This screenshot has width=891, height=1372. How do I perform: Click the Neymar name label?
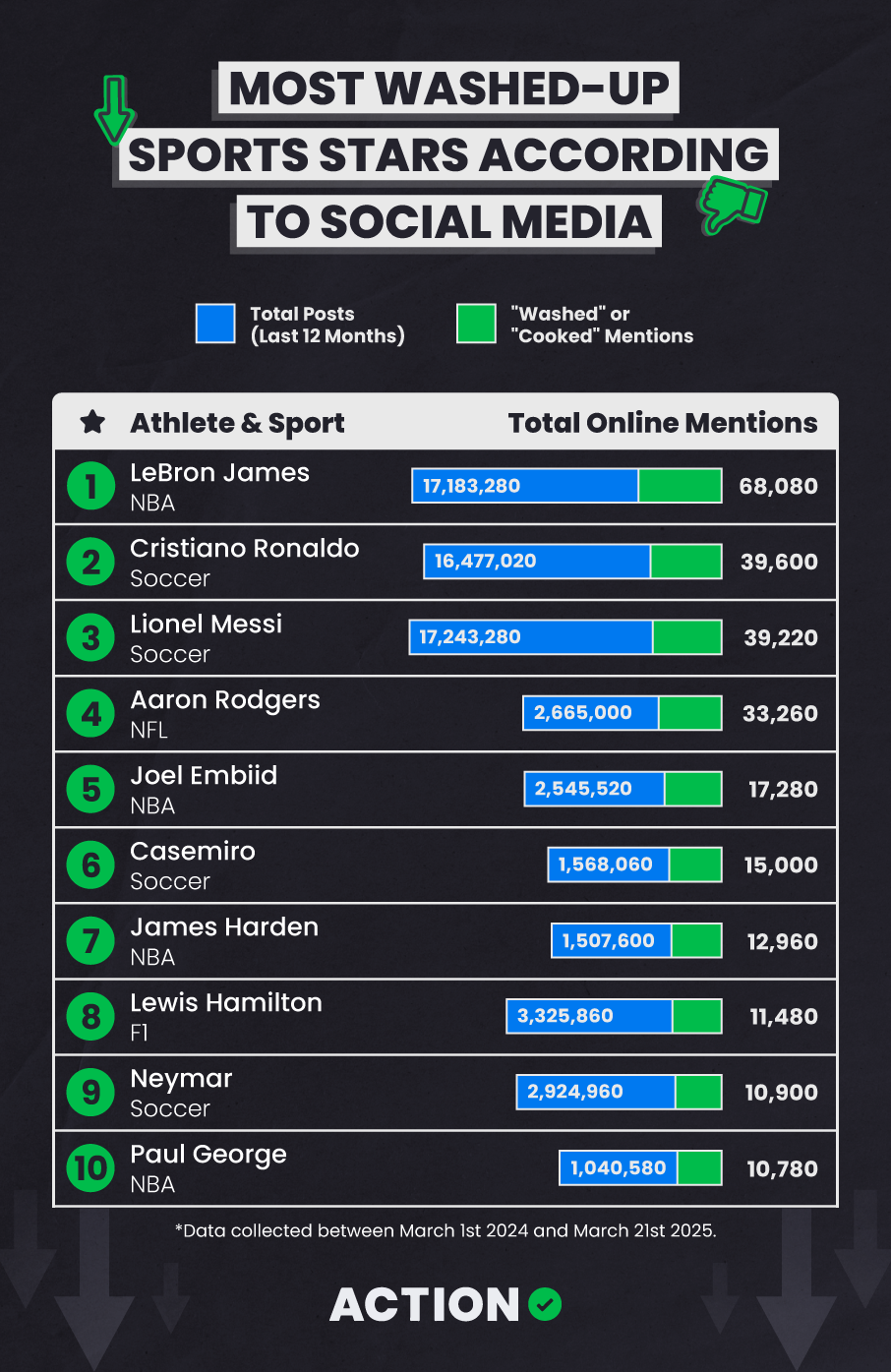(181, 1079)
